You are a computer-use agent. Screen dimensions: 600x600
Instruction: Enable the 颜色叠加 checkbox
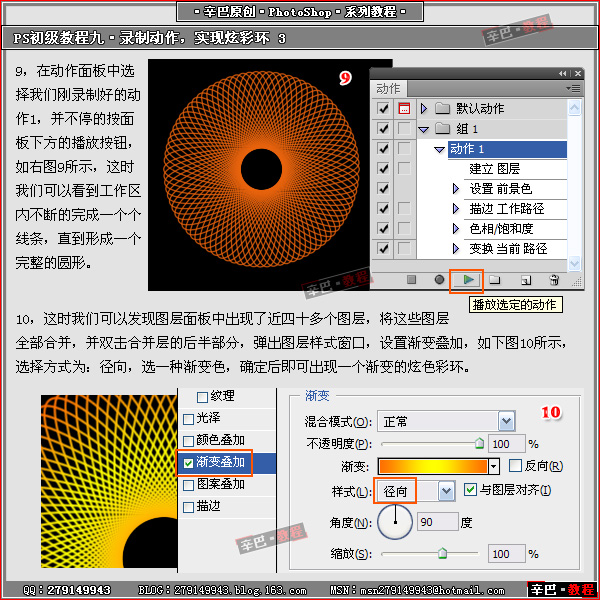[188, 442]
